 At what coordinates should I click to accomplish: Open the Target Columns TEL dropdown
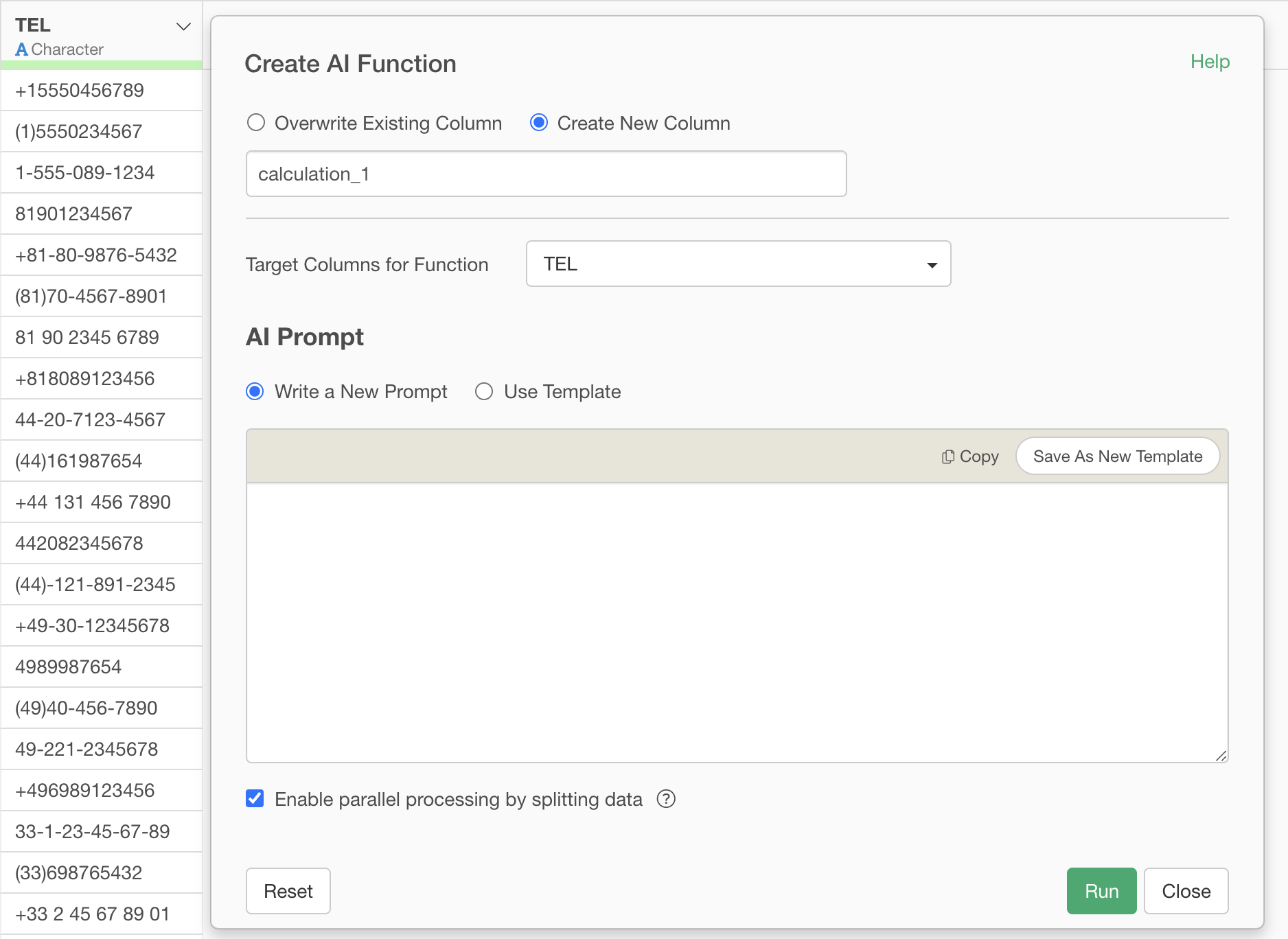pyautogui.click(x=738, y=264)
